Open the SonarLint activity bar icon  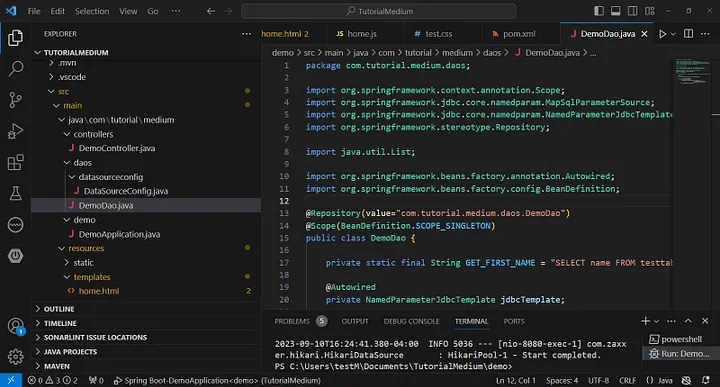click(x=15, y=224)
